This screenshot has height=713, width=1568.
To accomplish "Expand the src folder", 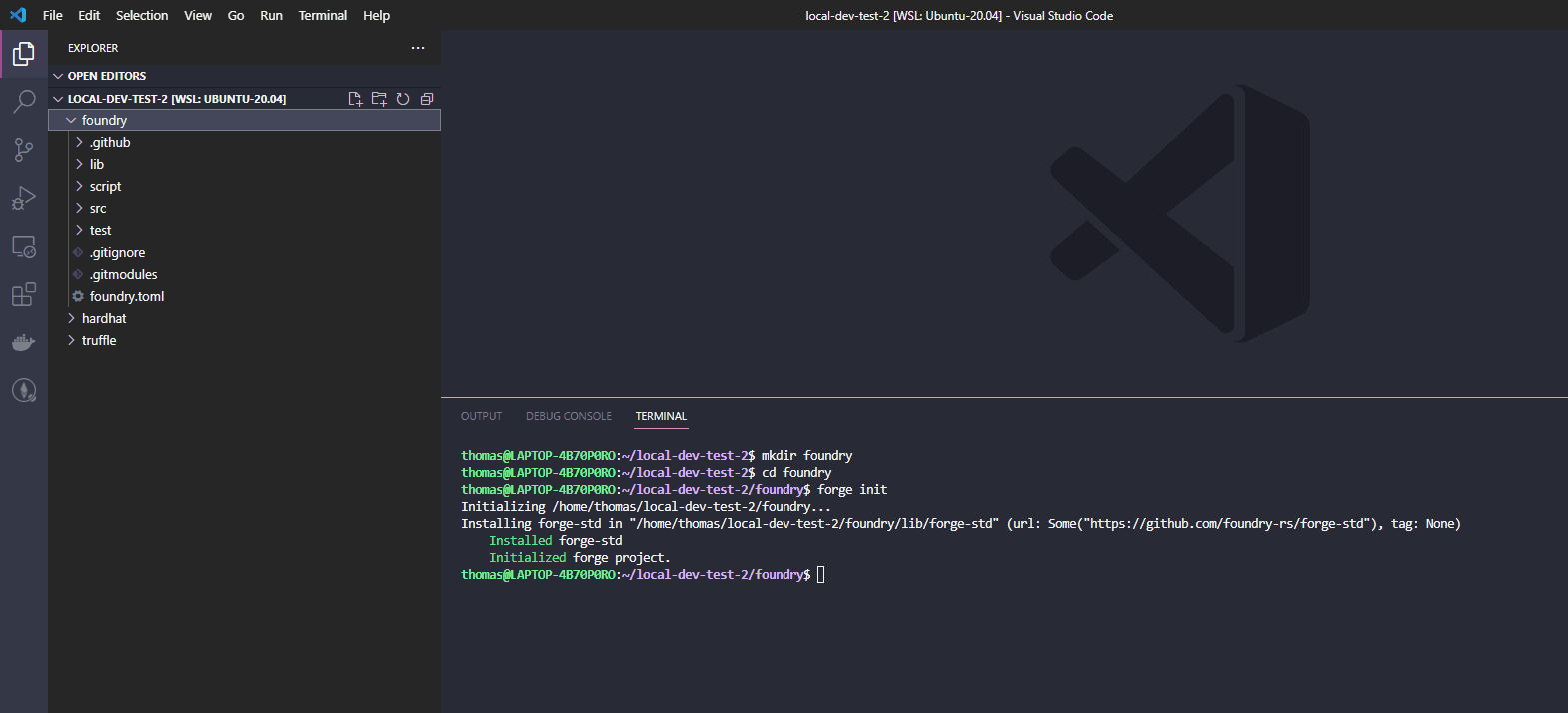I will (79, 208).
